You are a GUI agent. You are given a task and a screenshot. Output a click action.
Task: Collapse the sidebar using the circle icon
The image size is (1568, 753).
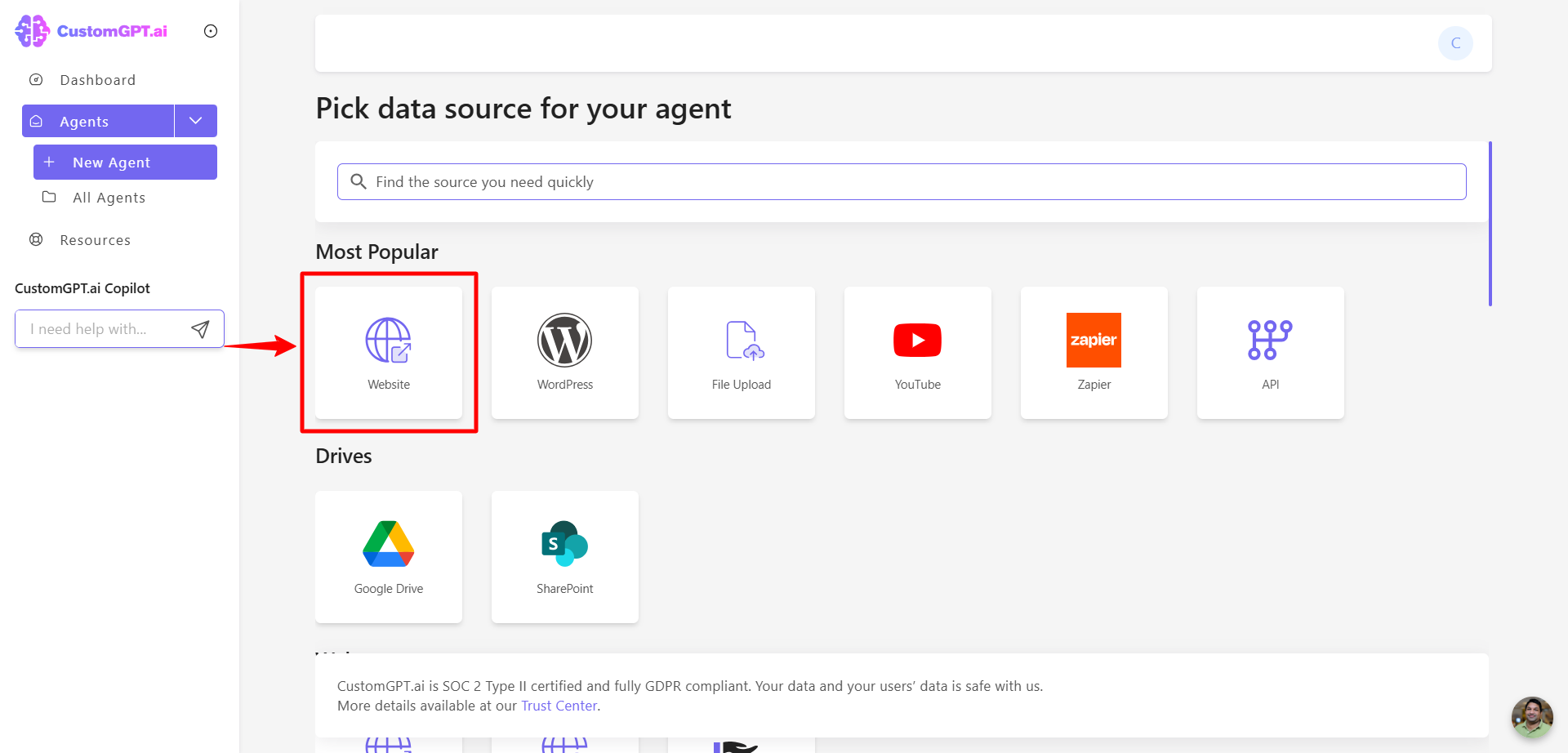(x=211, y=31)
